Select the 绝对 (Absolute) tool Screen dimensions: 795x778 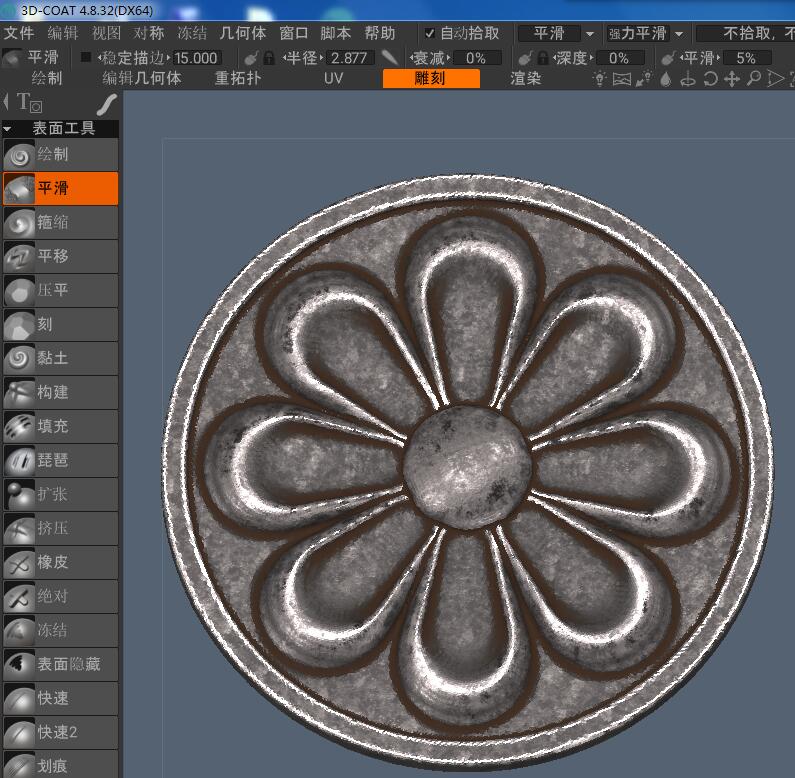[60, 596]
